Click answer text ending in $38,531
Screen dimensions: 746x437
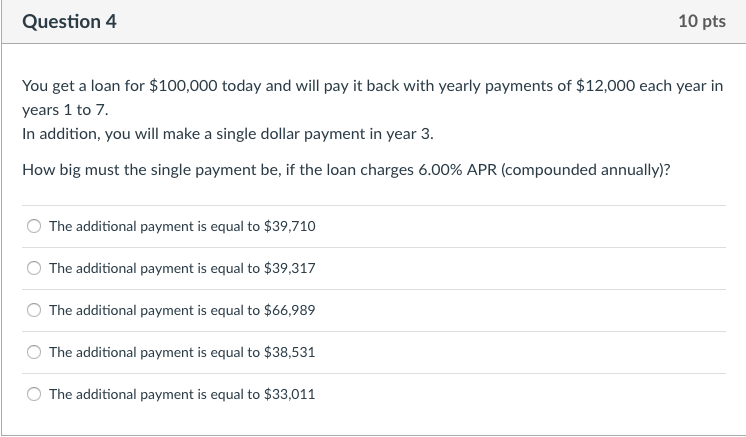pyautogui.click(x=182, y=352)
